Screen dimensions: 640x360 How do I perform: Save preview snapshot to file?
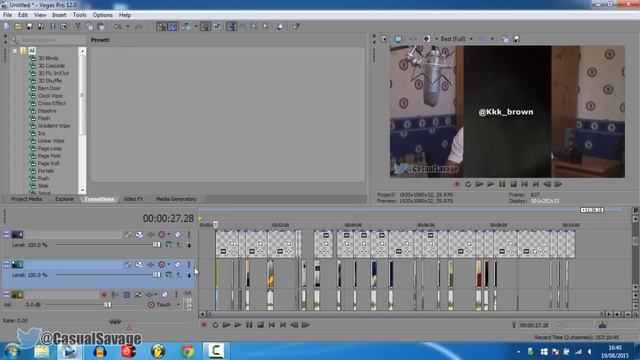point(516,39)
